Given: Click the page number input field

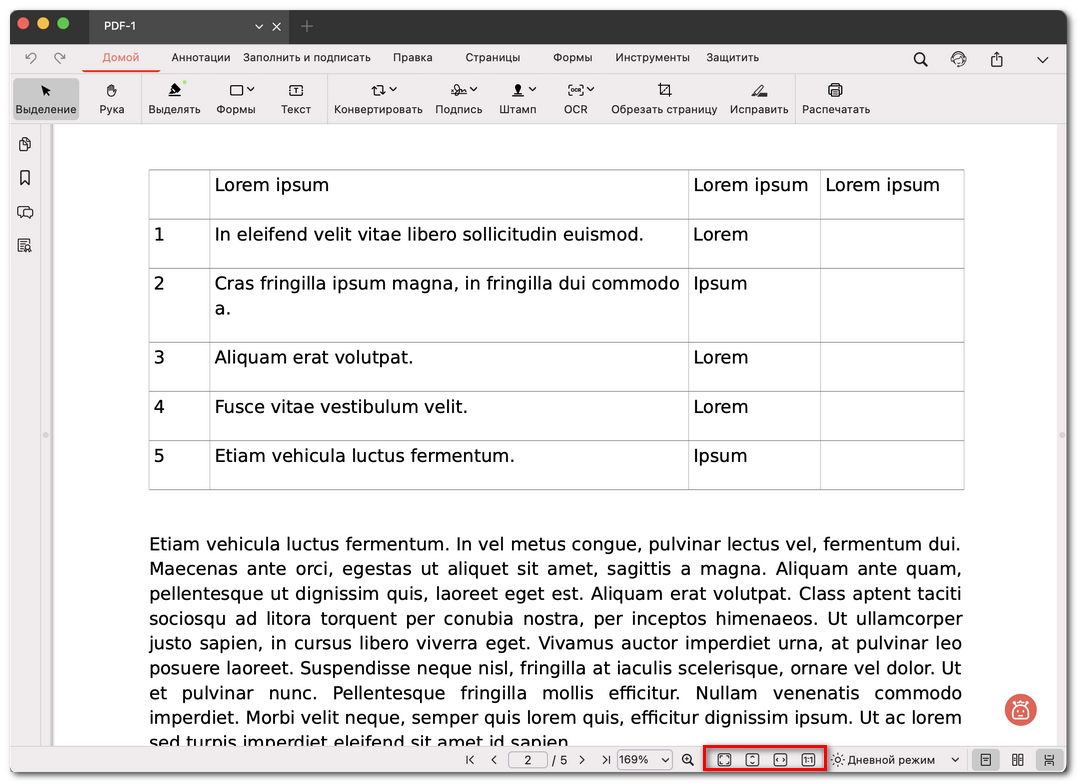Looking at the screenshot, I should pos(528,760).
